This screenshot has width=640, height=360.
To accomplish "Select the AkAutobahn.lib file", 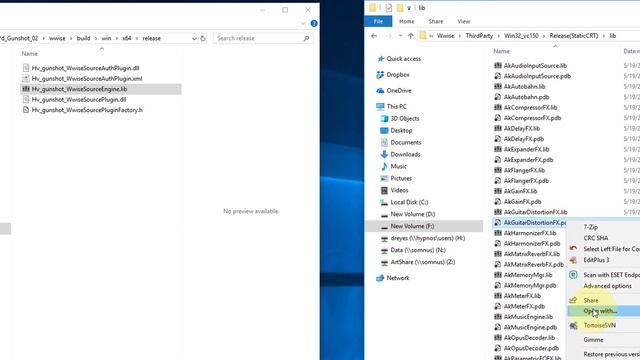I will (524, 87).
